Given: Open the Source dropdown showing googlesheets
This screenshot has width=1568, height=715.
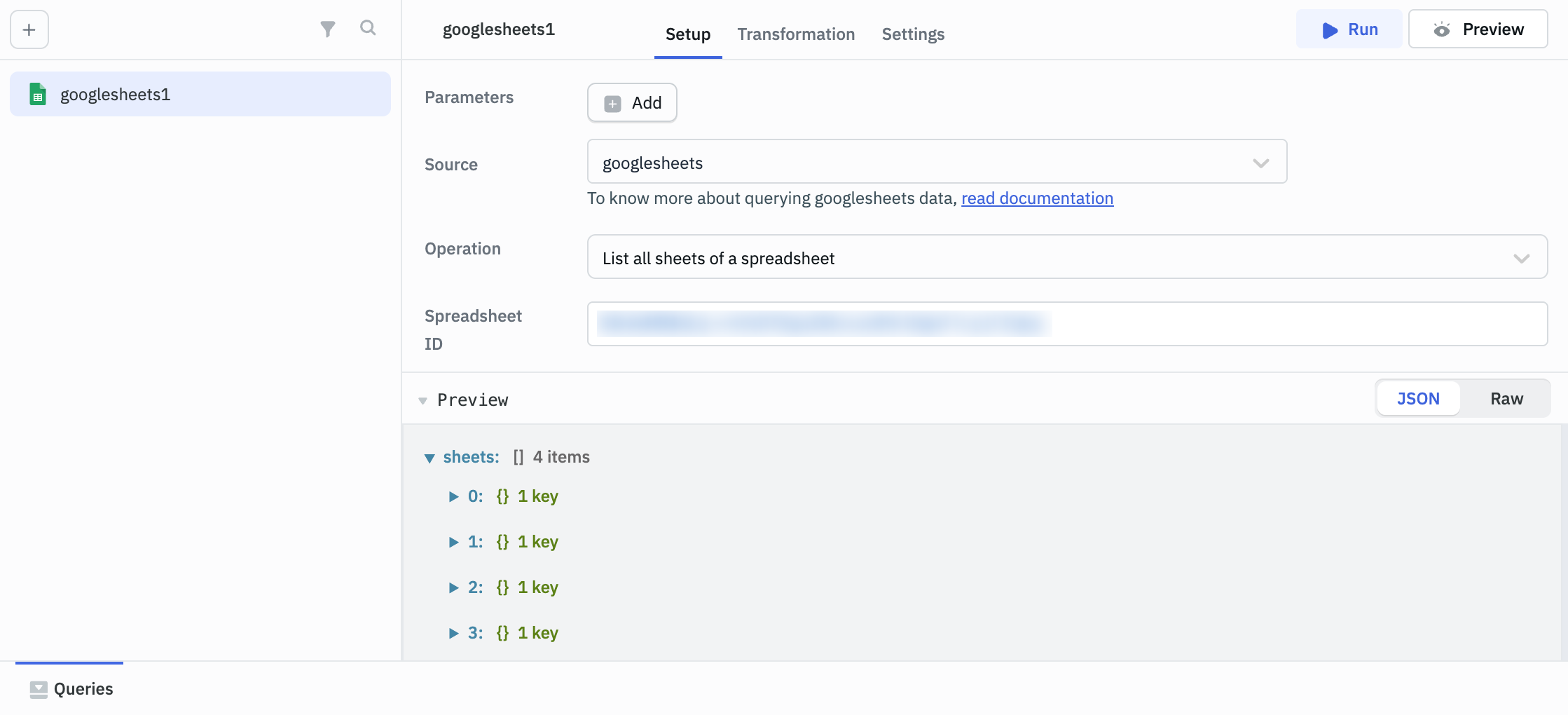Looking at the screenshot, I should (937, 163).
